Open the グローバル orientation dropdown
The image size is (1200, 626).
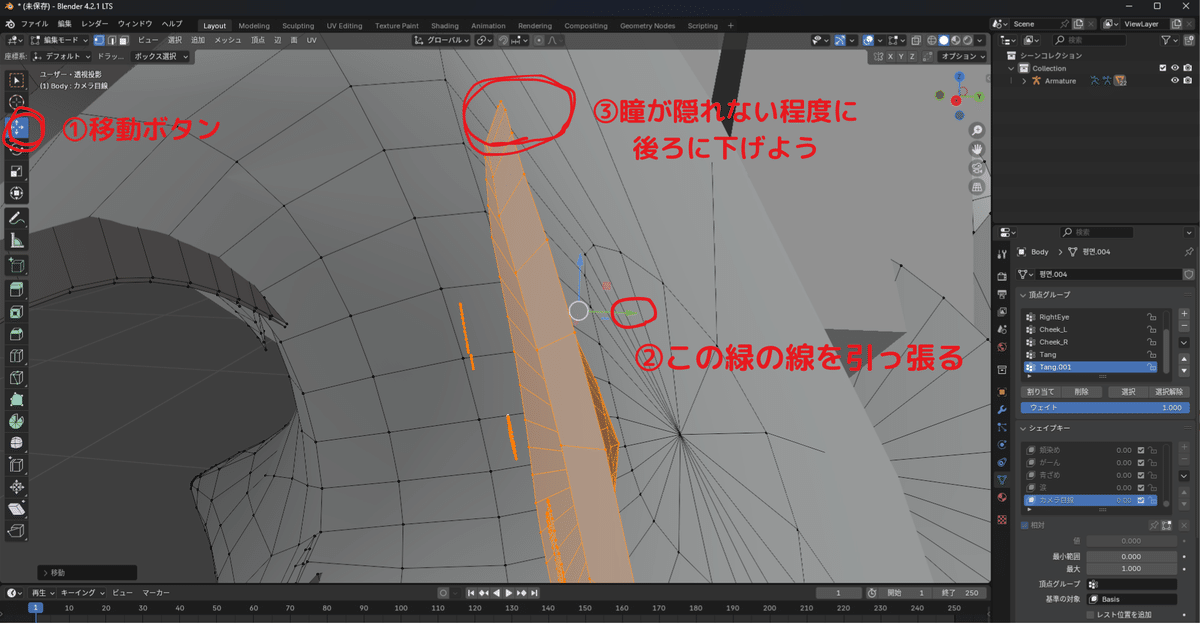pyautogui.click(x=441, y=40)
